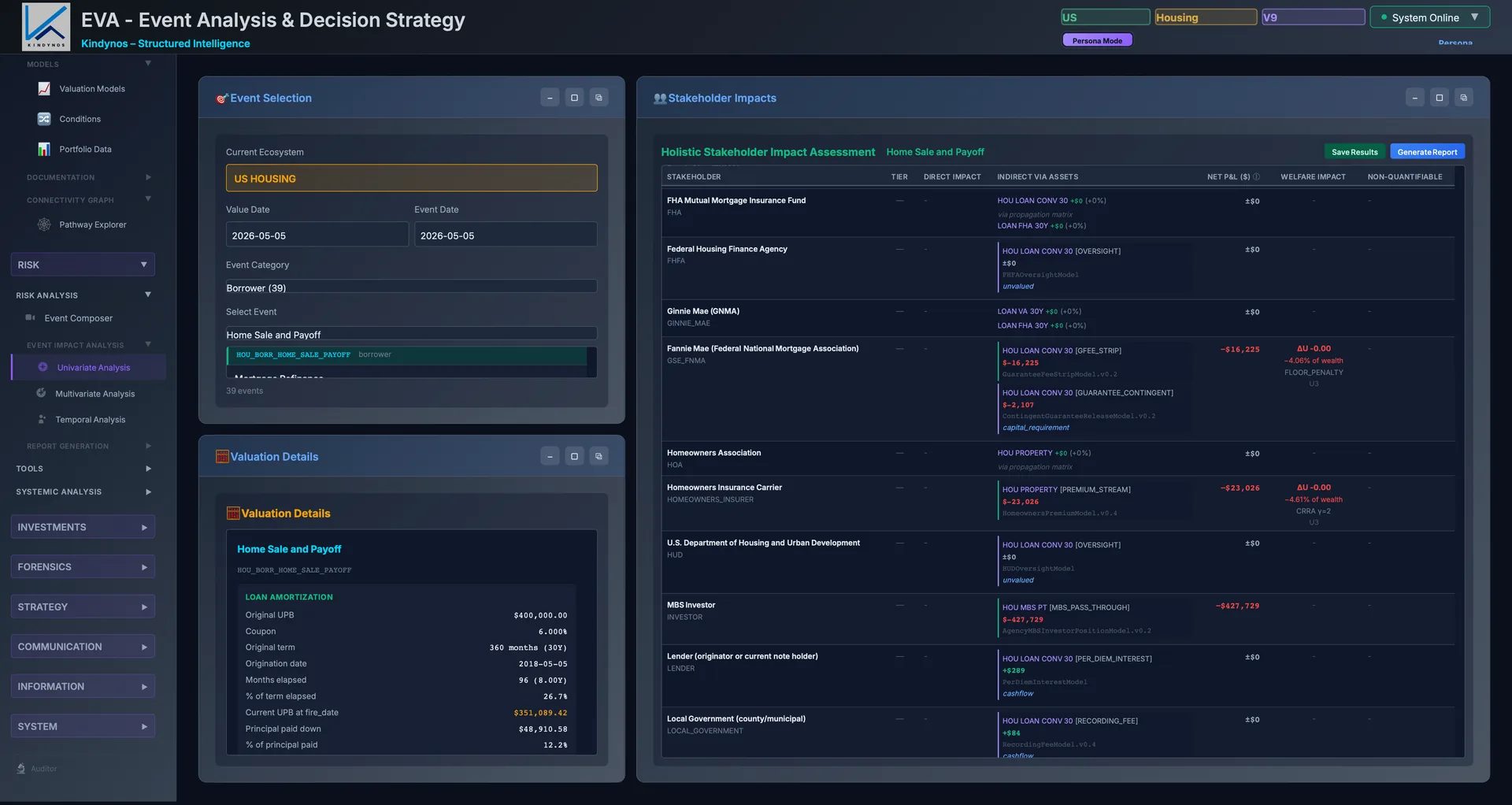Click the Federal Housing Finance Agency row name

727,249
